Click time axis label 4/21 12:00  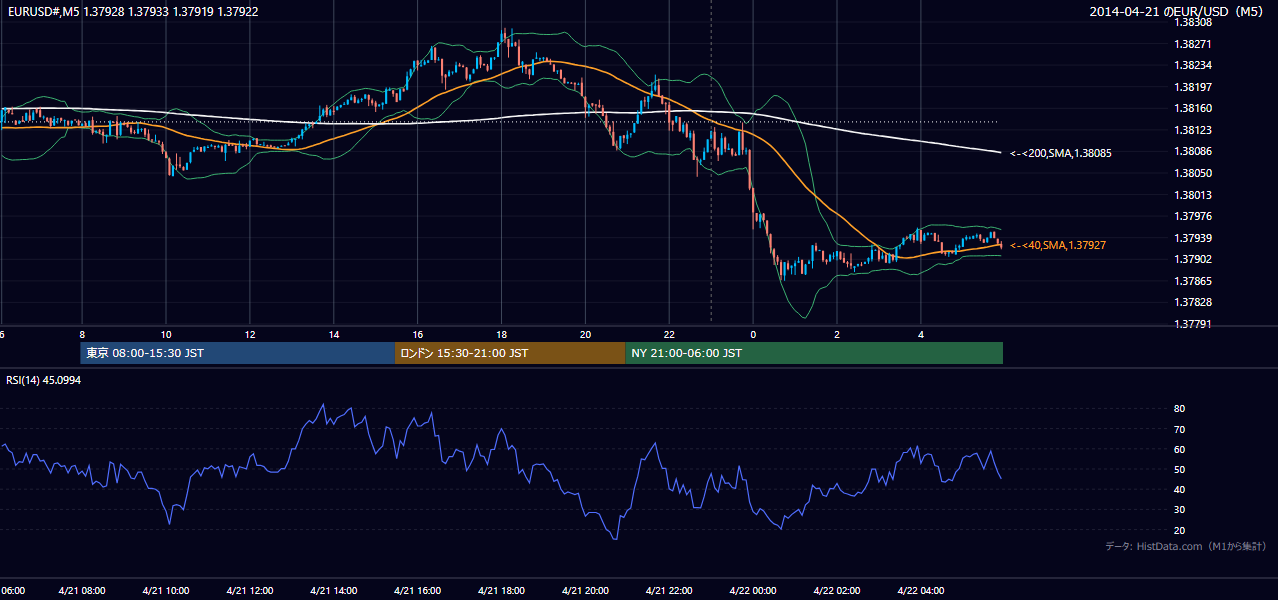pyautogui.click(x=250, y=591)
